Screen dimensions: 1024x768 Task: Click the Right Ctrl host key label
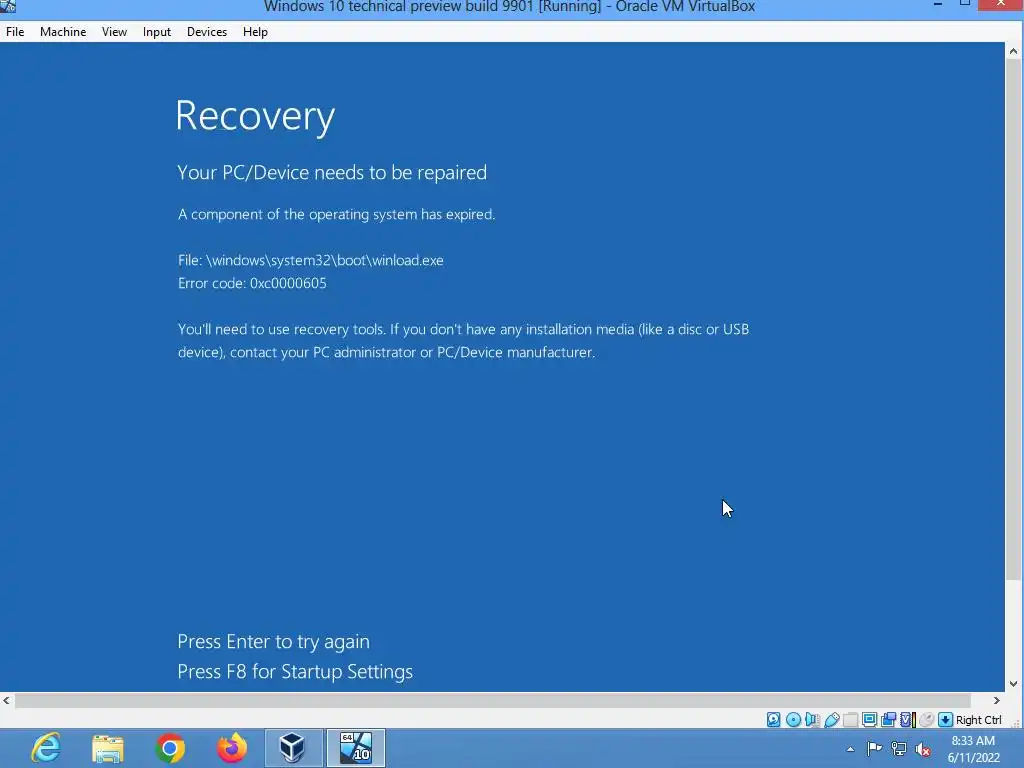click(978, 720)
